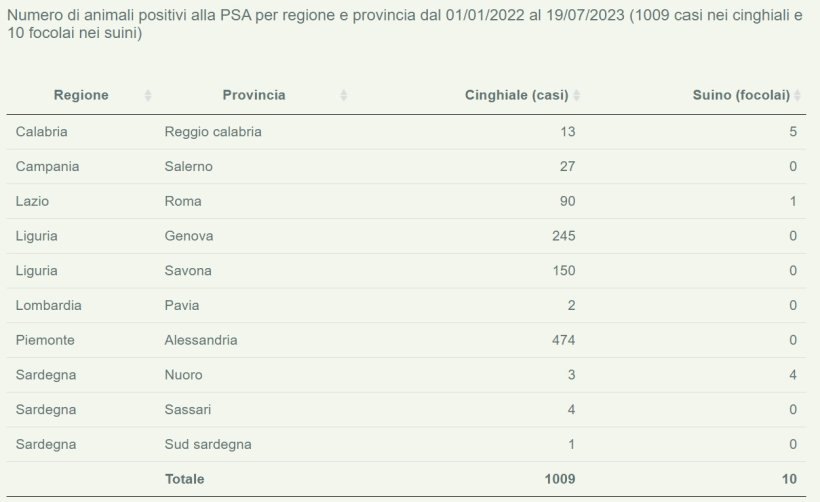Click the Roma province cell
The width and height of the screenshot is (820, 502).
coord(183,201)
